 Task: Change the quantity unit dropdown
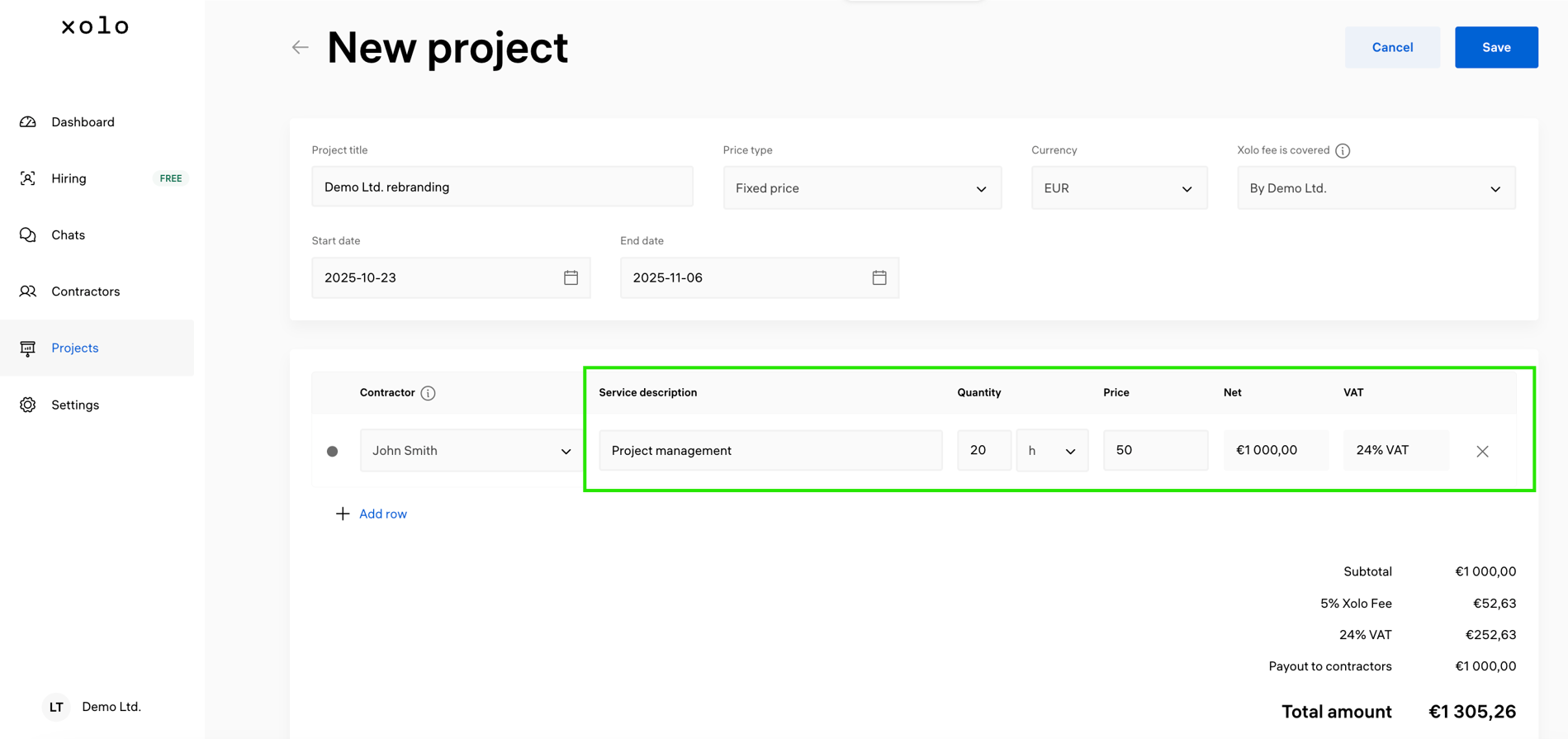pos(1051,451)
